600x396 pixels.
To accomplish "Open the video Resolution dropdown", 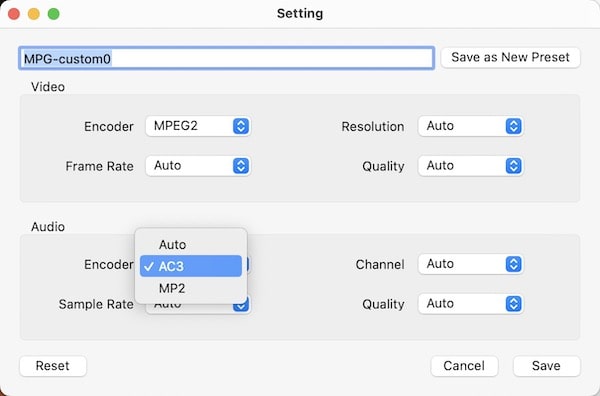I will (470, 126).
